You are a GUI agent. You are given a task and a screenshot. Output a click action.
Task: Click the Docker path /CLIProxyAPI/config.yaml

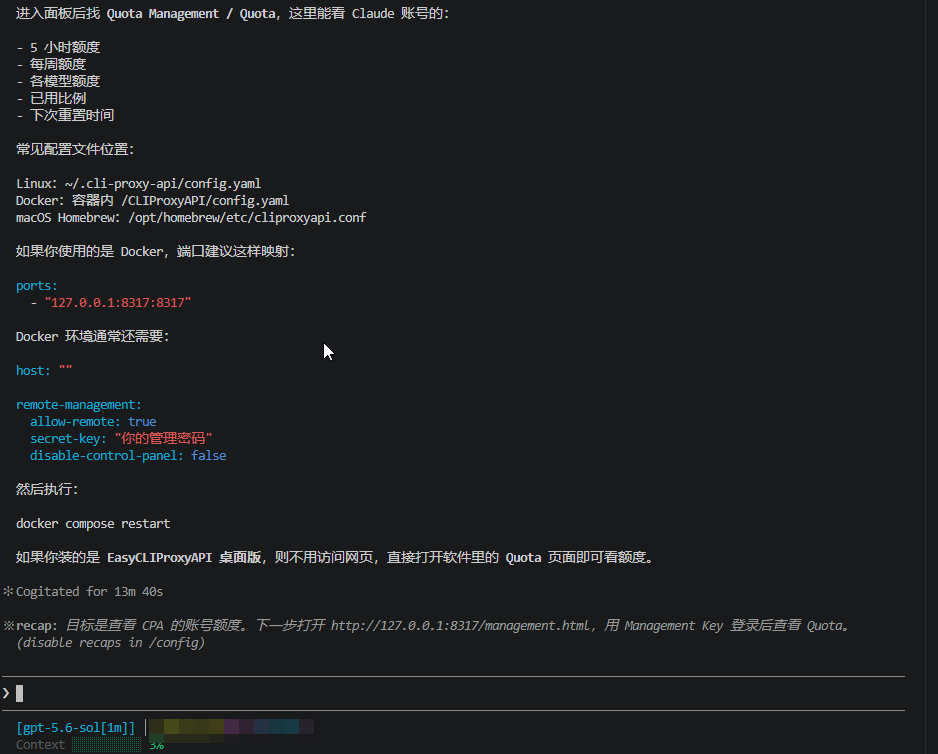point(205,200)
